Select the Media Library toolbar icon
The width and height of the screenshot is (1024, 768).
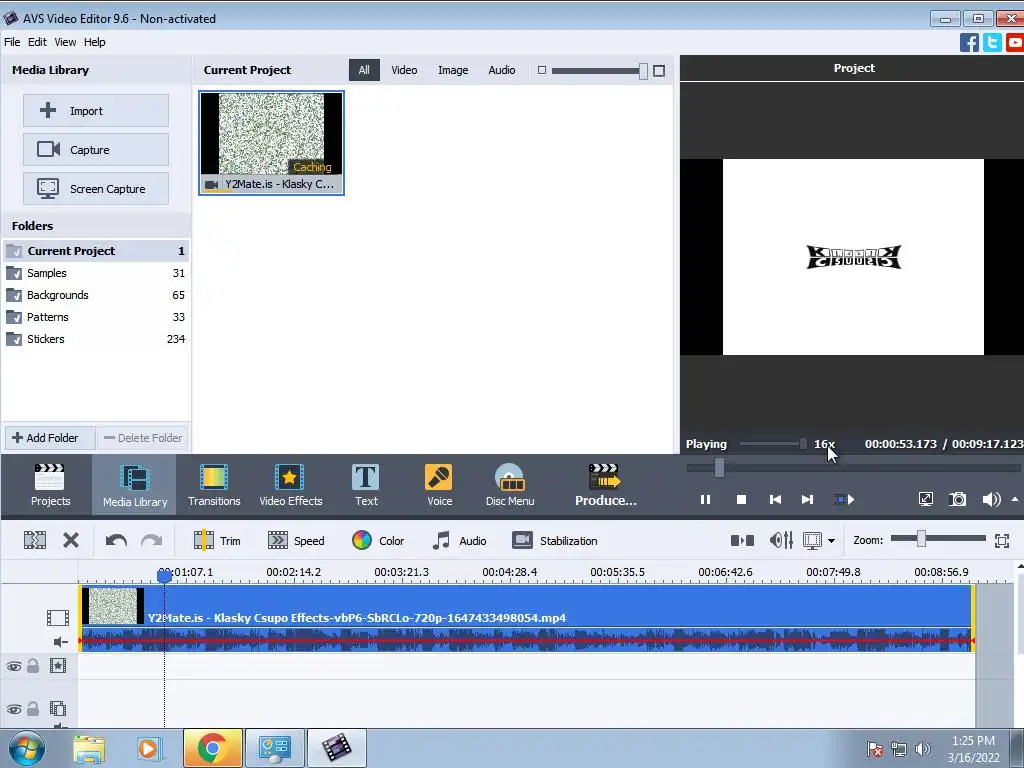tap(135, 485)
